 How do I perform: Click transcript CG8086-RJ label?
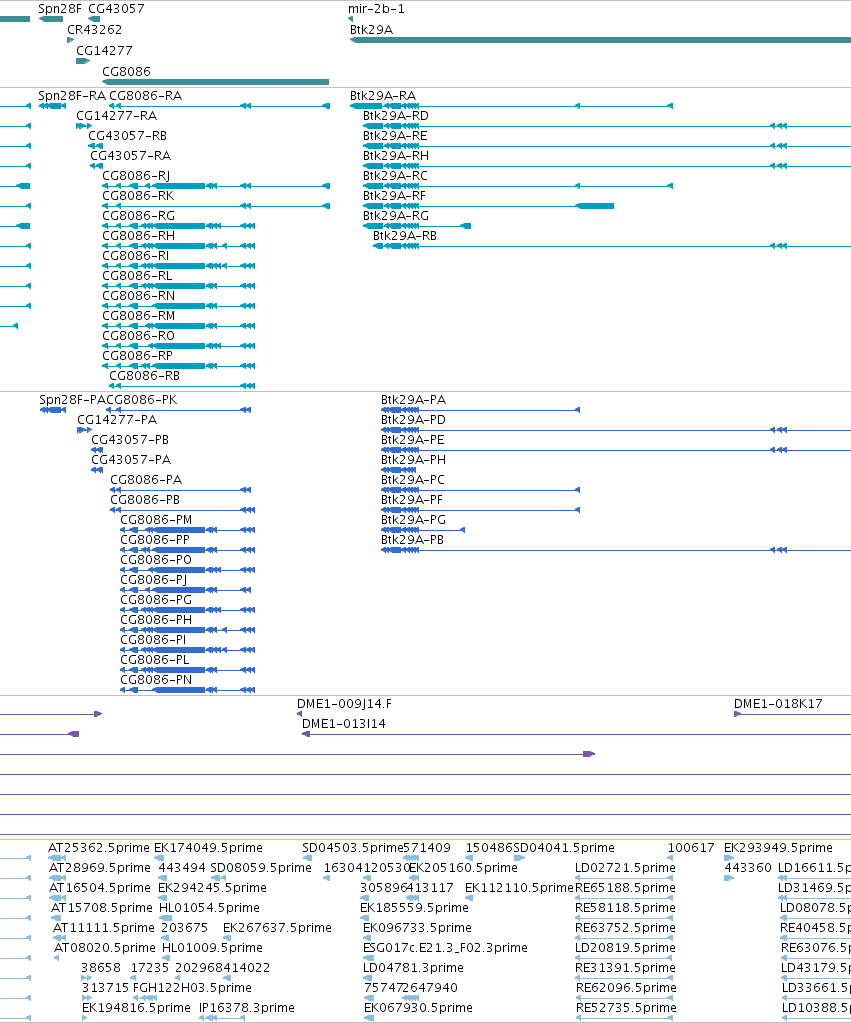point(136,176)
